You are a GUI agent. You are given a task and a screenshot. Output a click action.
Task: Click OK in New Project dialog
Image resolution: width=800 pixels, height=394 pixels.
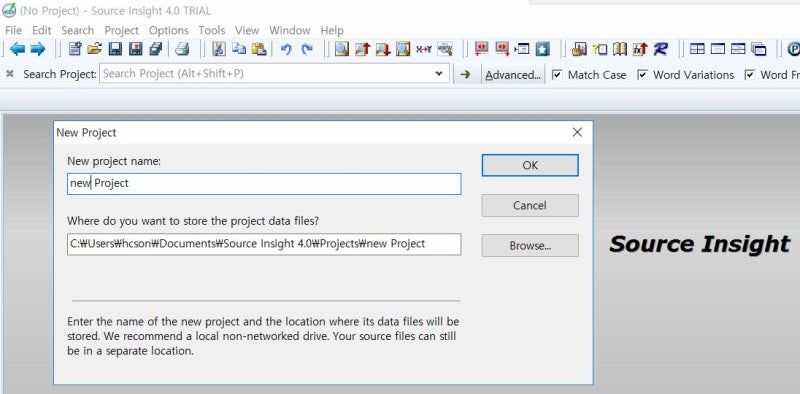530,165
